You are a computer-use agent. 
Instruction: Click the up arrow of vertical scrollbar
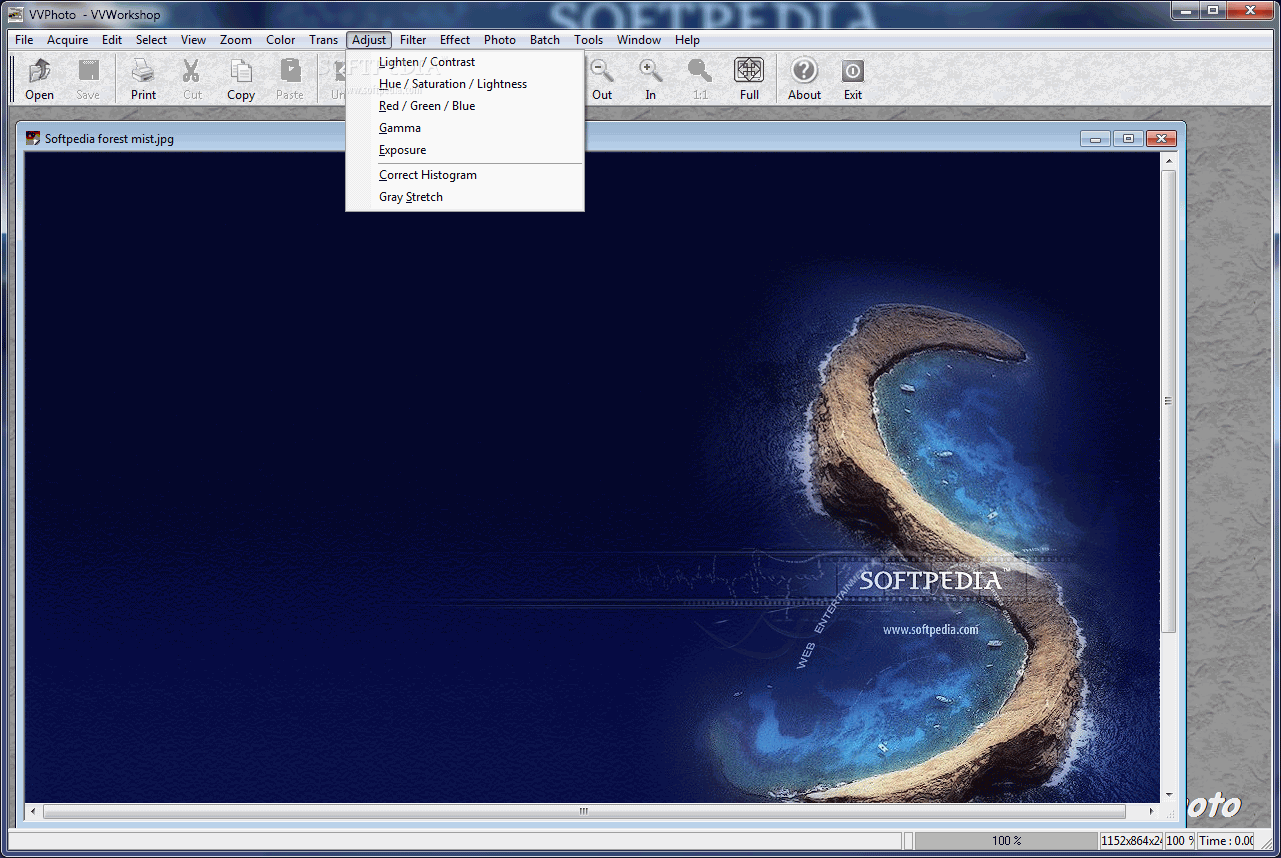point(1168,161)
